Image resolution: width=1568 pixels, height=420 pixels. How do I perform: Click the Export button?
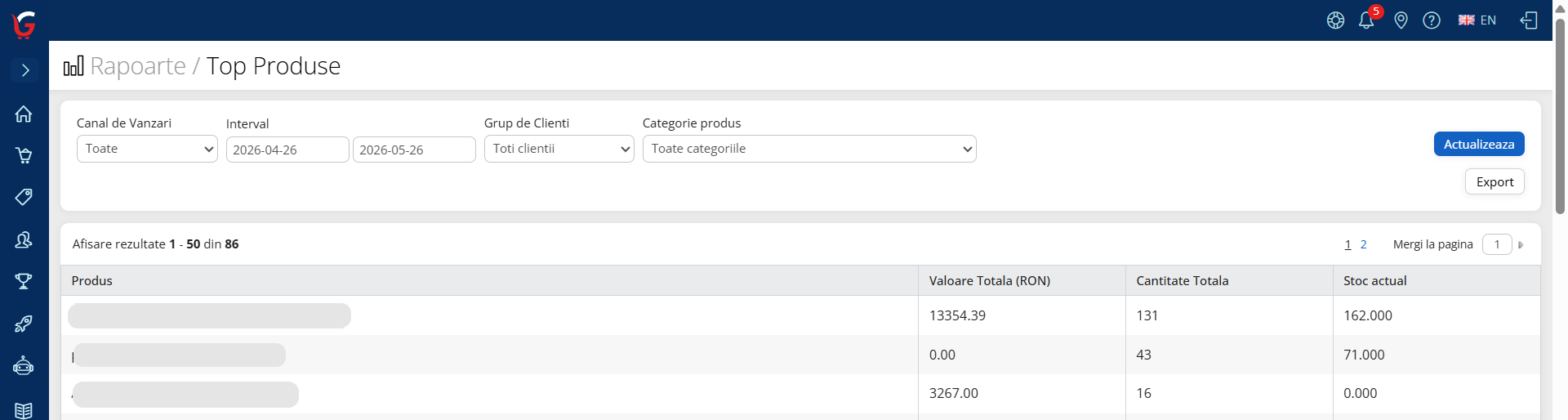(x=1494, y=181)
